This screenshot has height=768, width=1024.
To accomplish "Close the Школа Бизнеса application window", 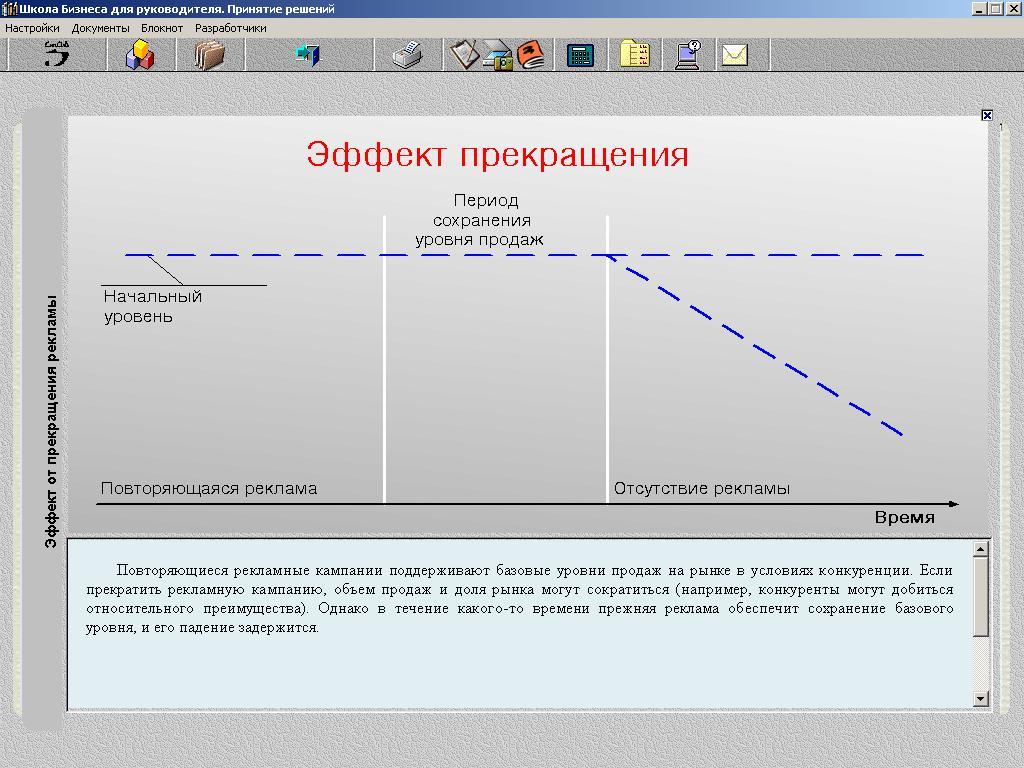I will pos(1013,8).
